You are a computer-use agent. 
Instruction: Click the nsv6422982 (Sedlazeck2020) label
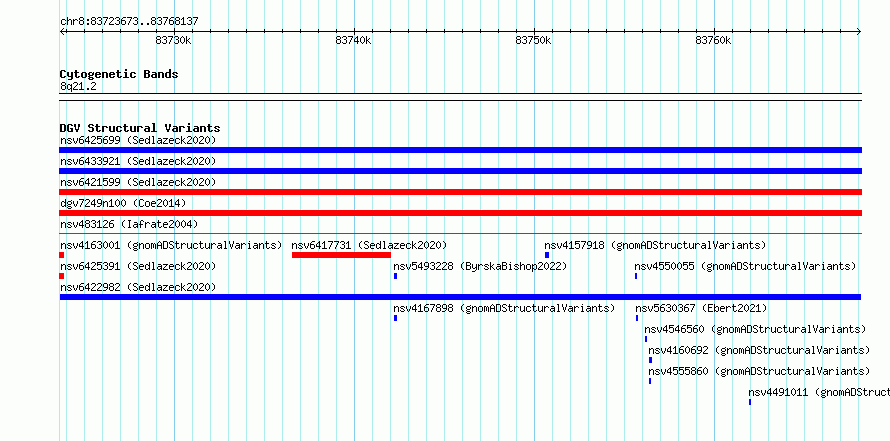(x=138, y=287)
